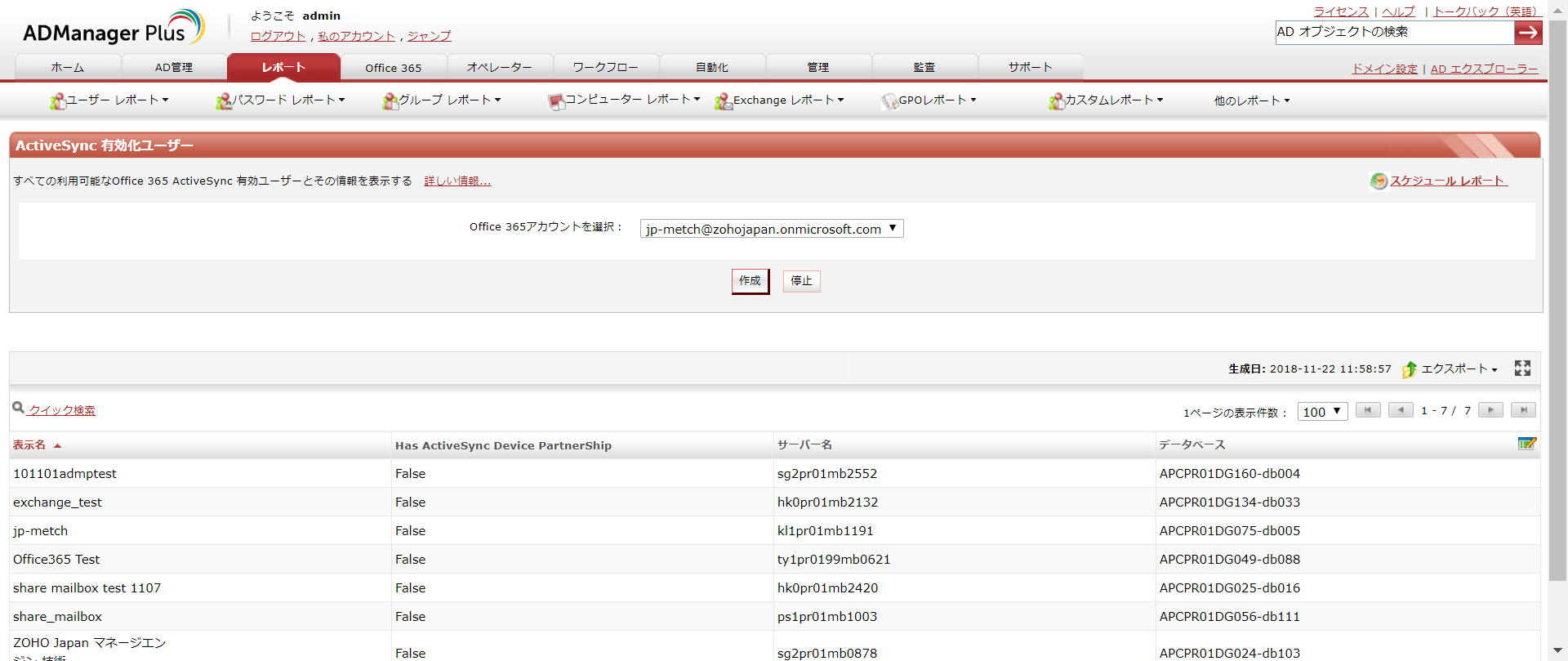Viewport: 1568px width, 661px height.
Task: Open the スケジュール レポート link
Action: 1449,181
